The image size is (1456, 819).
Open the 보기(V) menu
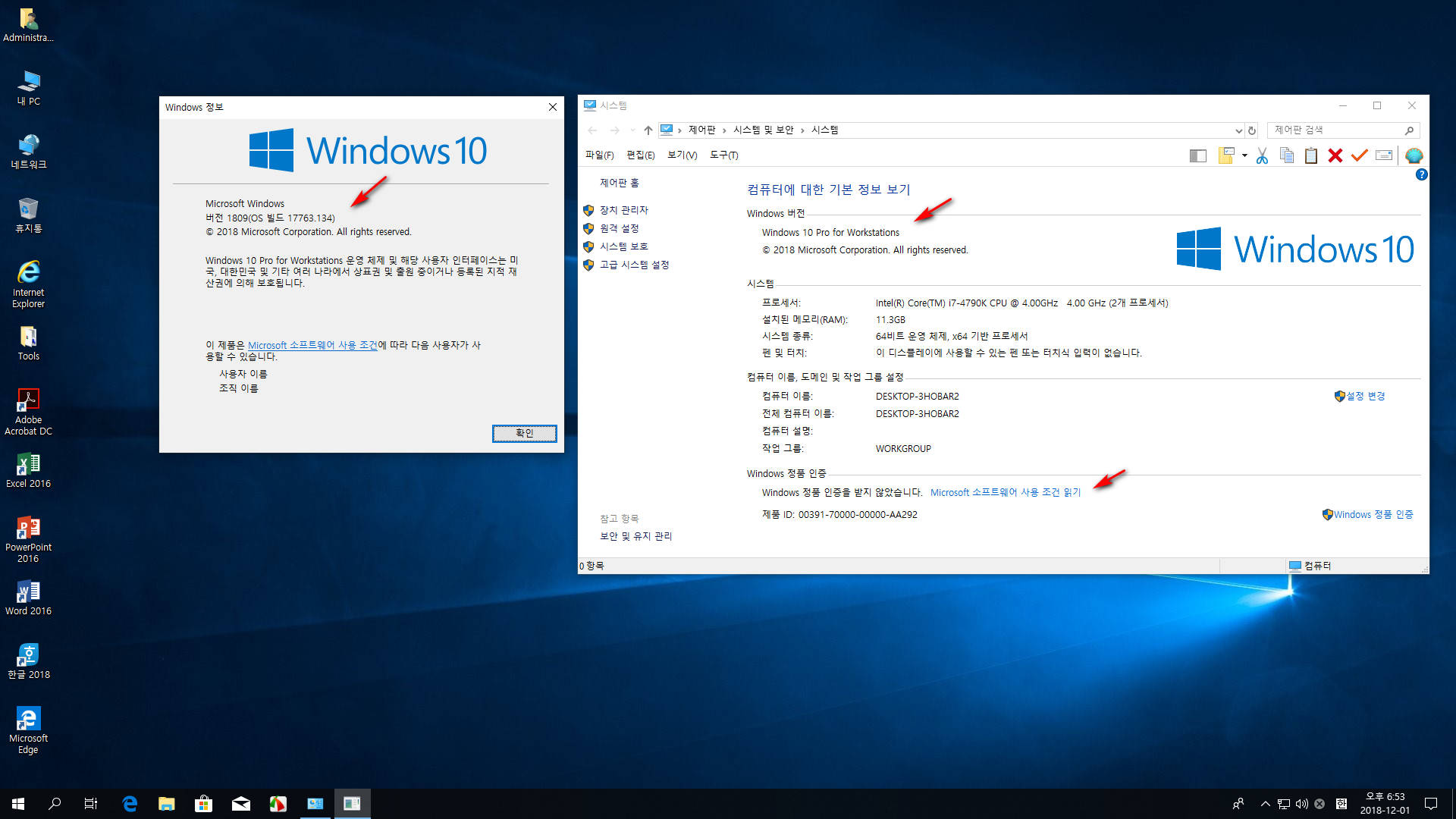pyautogui.click(x=682, y=155)
